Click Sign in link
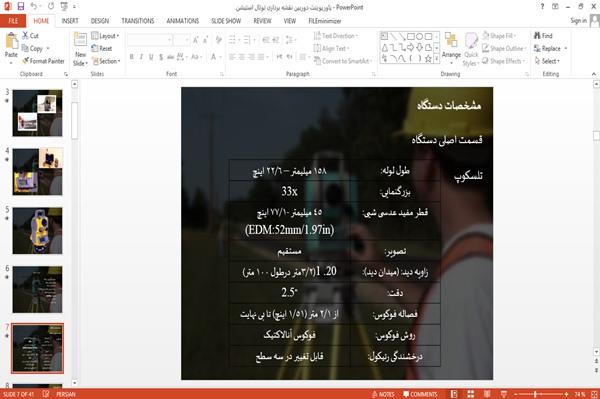This screenshot has width=600, height=399. coord(578,20)
